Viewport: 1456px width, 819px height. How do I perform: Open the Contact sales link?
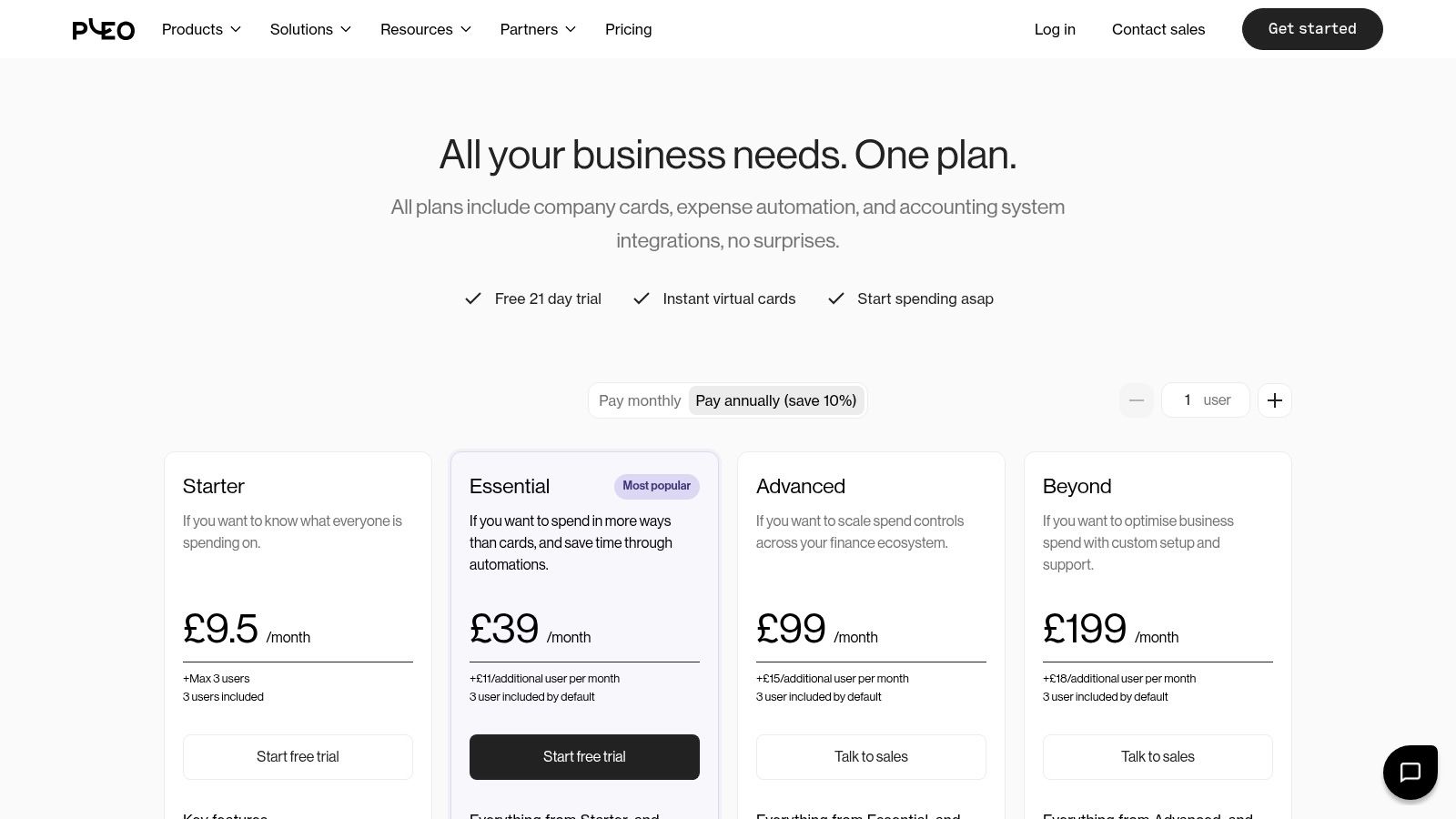pyautogui.click(x=1158, y=29)
